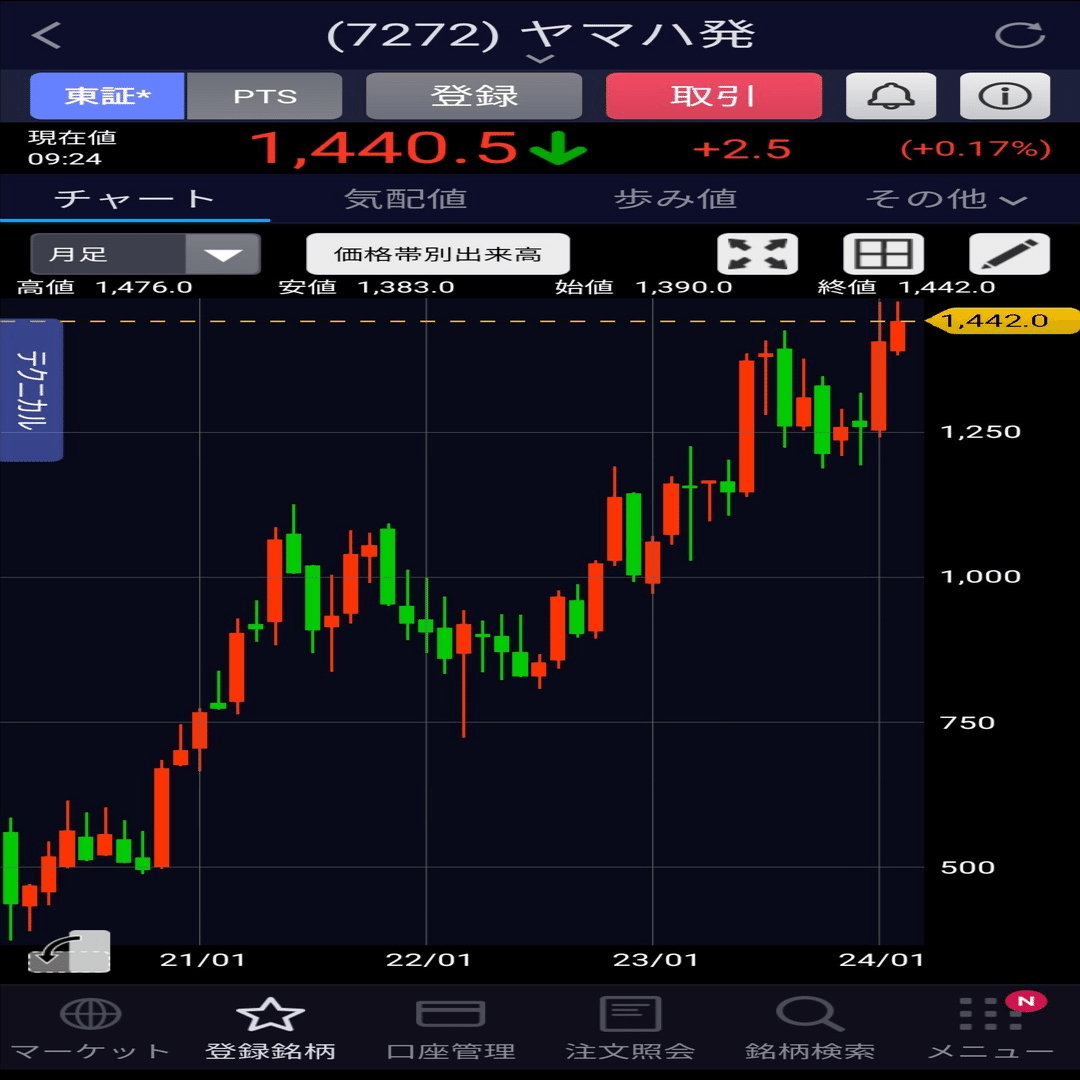This screenshot has height=1080, width=1080.
Task: Go back with the left arrow
Action: click(46, 35)
